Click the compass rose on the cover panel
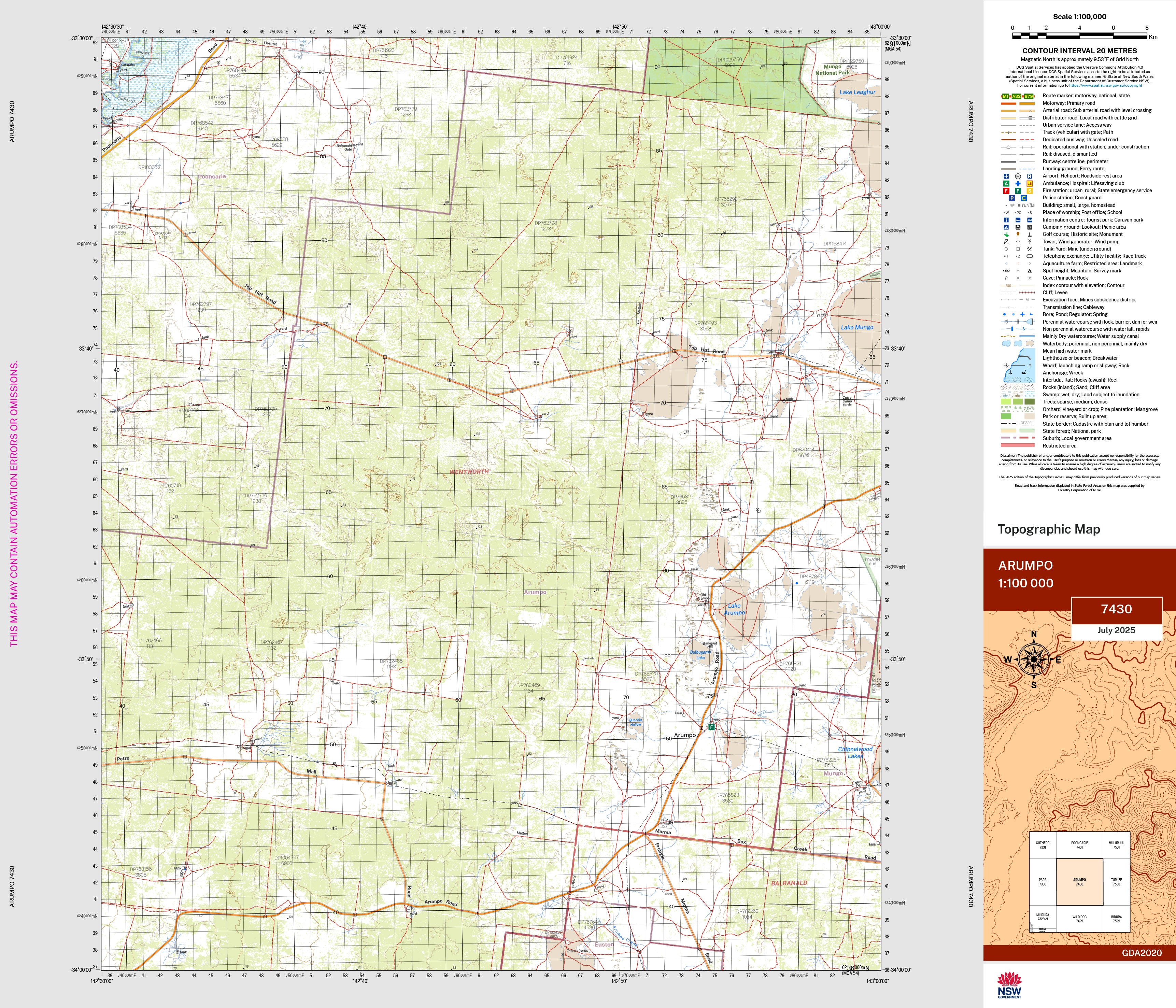The width and height of the screenshot is (1176, 1008). click(x=1034, y=659)
